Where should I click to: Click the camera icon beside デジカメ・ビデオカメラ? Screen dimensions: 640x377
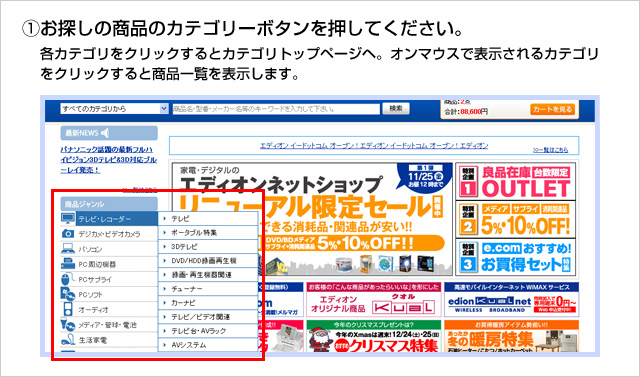point(68,234)
